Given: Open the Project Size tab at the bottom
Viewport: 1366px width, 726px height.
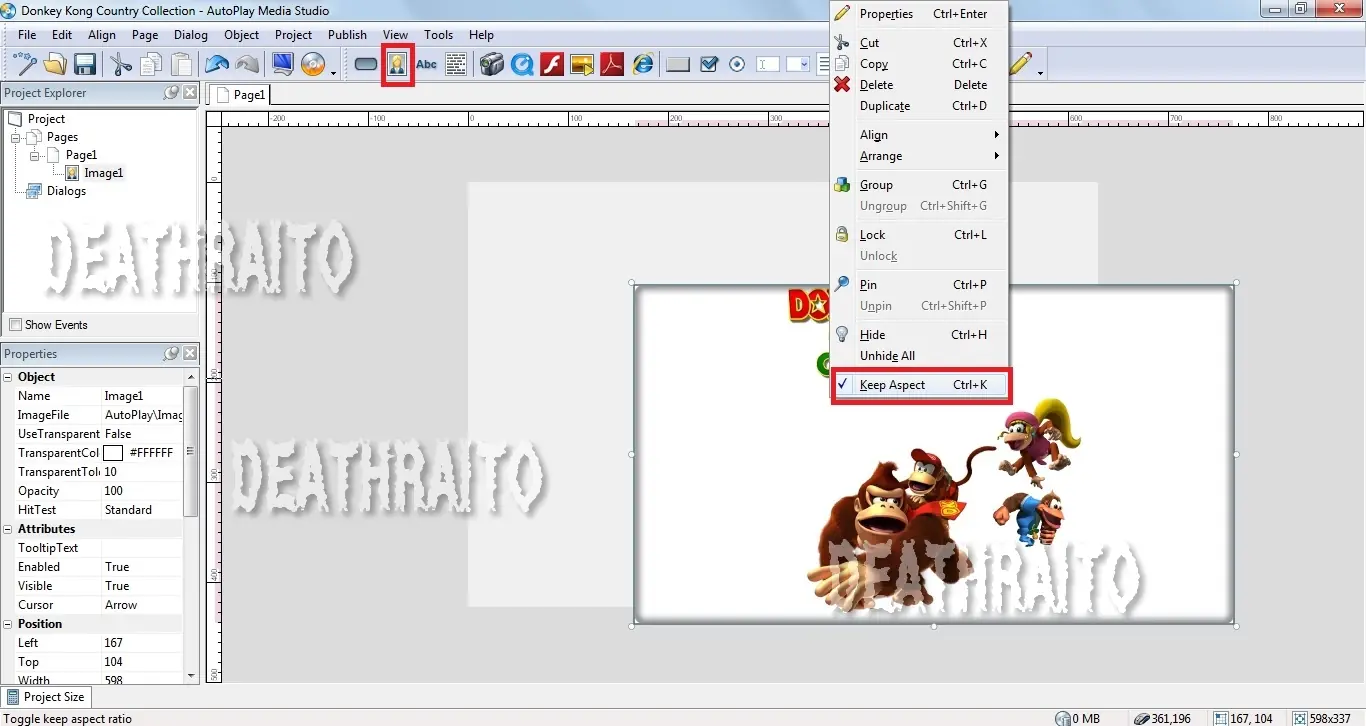Looking at the screenshot, I should [45, 697].
